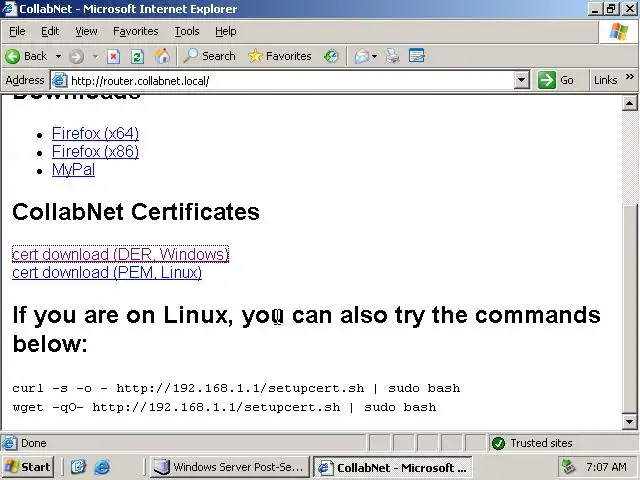Click cert download (PEM, Linux) link
Screen dimensions: 640x480
tap(107, 272)
